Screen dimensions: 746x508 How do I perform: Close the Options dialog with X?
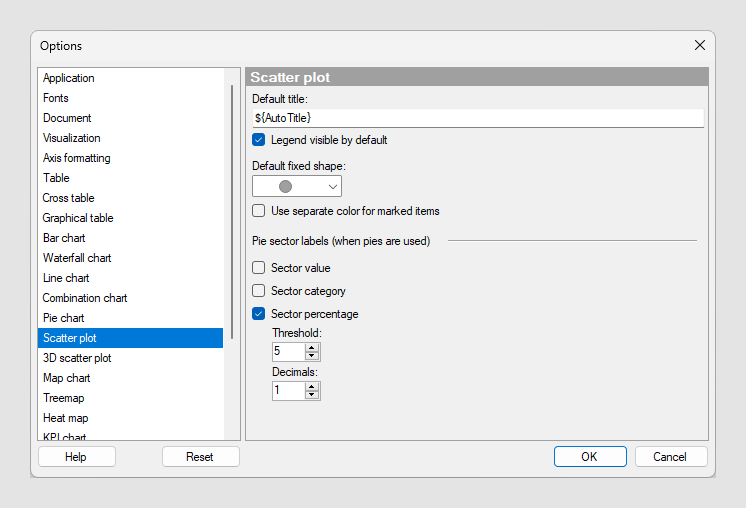click(x=699, y=45)
